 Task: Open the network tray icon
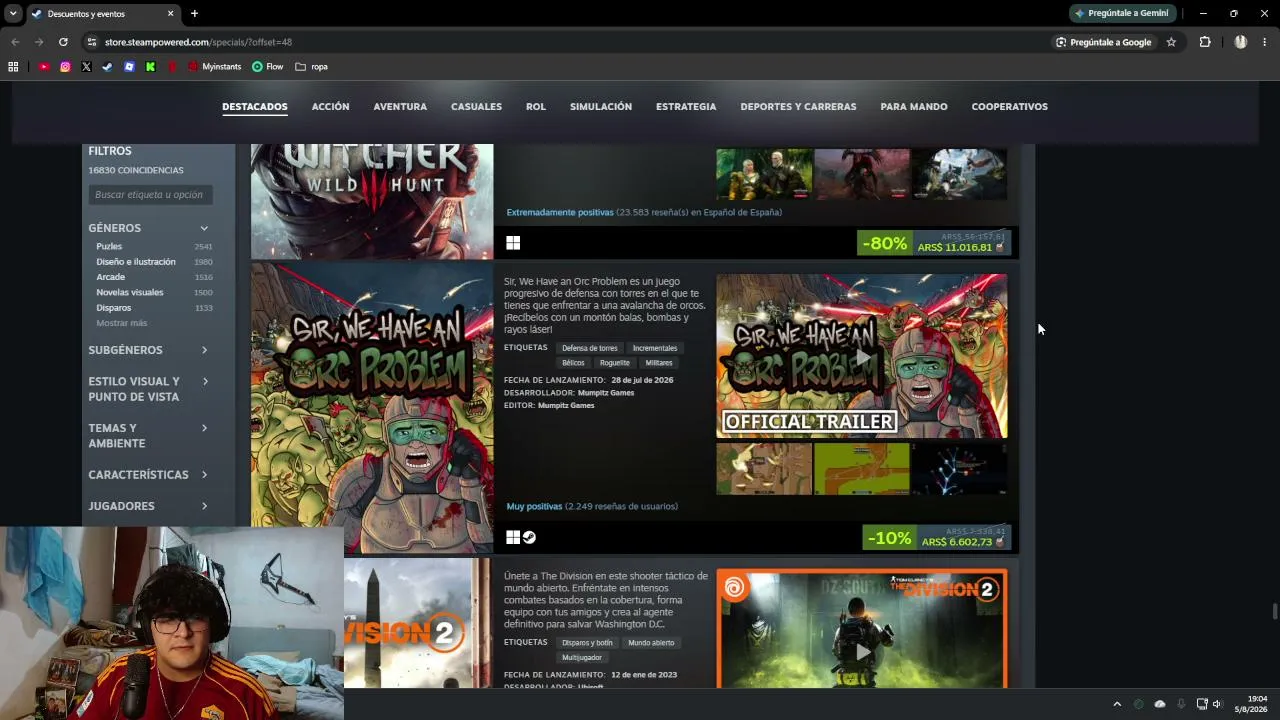pyautogui.click(x=1202, y=704)
